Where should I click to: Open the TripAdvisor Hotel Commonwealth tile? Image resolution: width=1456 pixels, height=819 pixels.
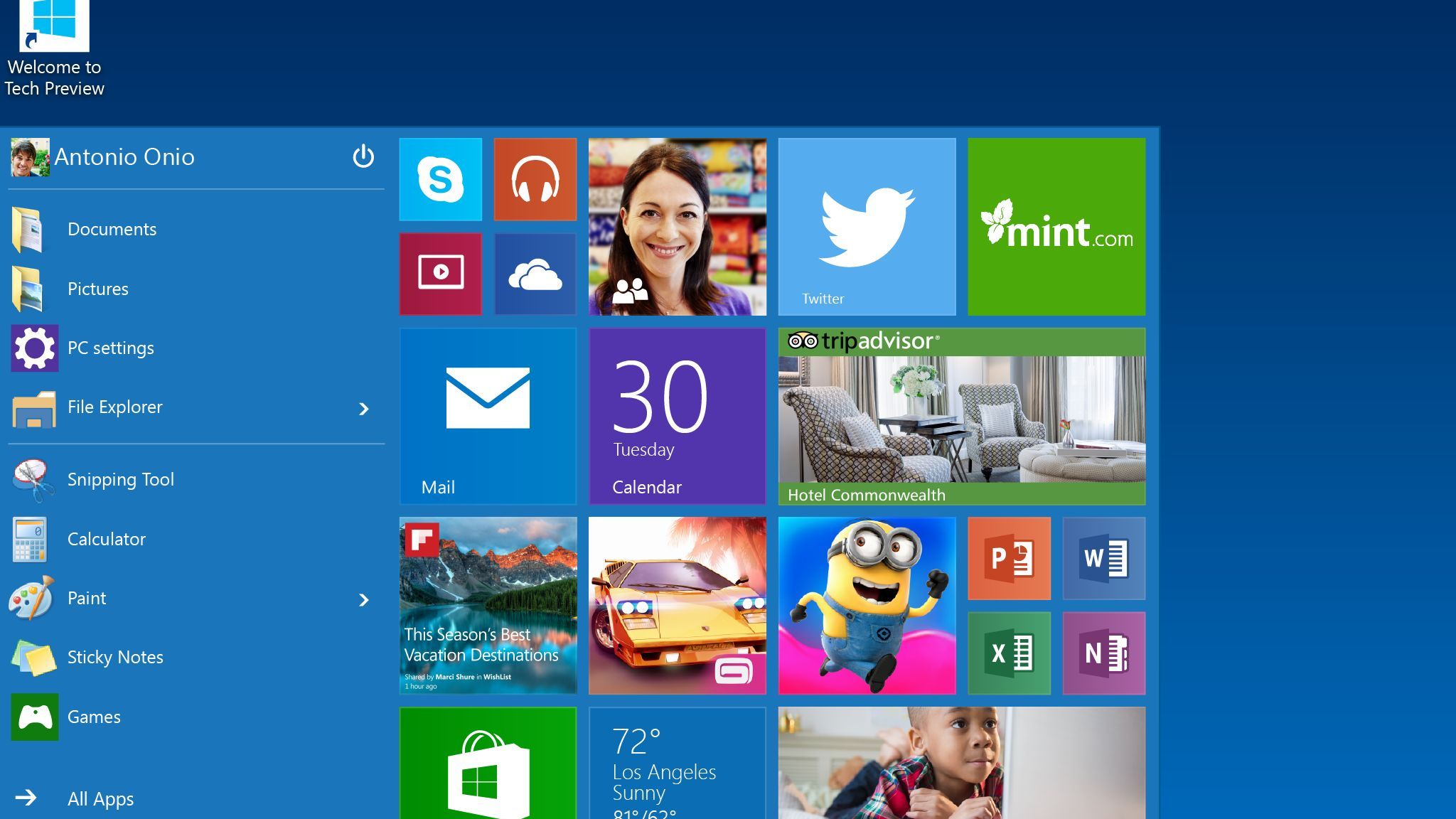pyautogui.click(x=962, y=416)
